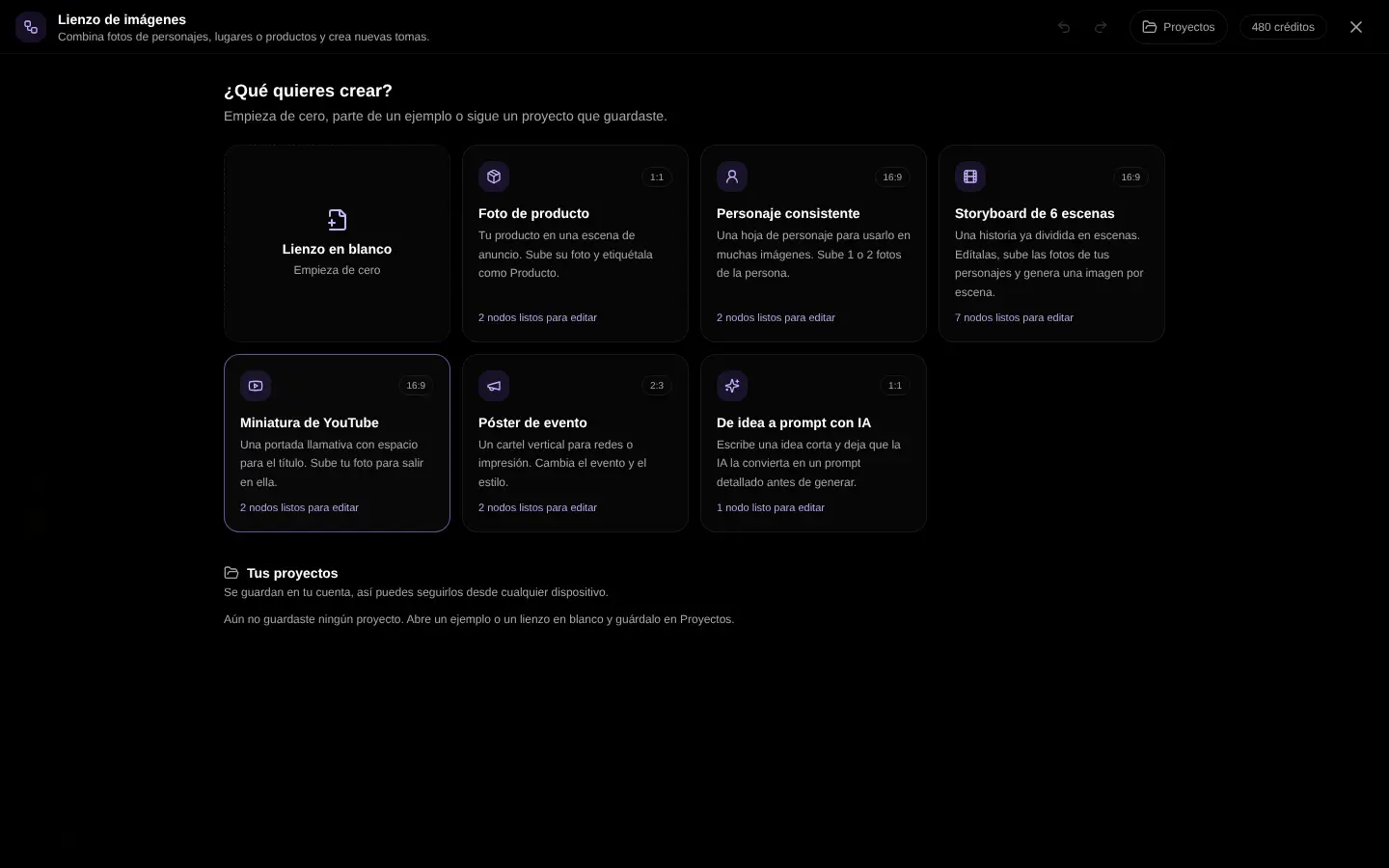Start from Lienzo en blanco title
Image resolution: width=1389 pixels, height=868 pixels.
pos(337,249)
